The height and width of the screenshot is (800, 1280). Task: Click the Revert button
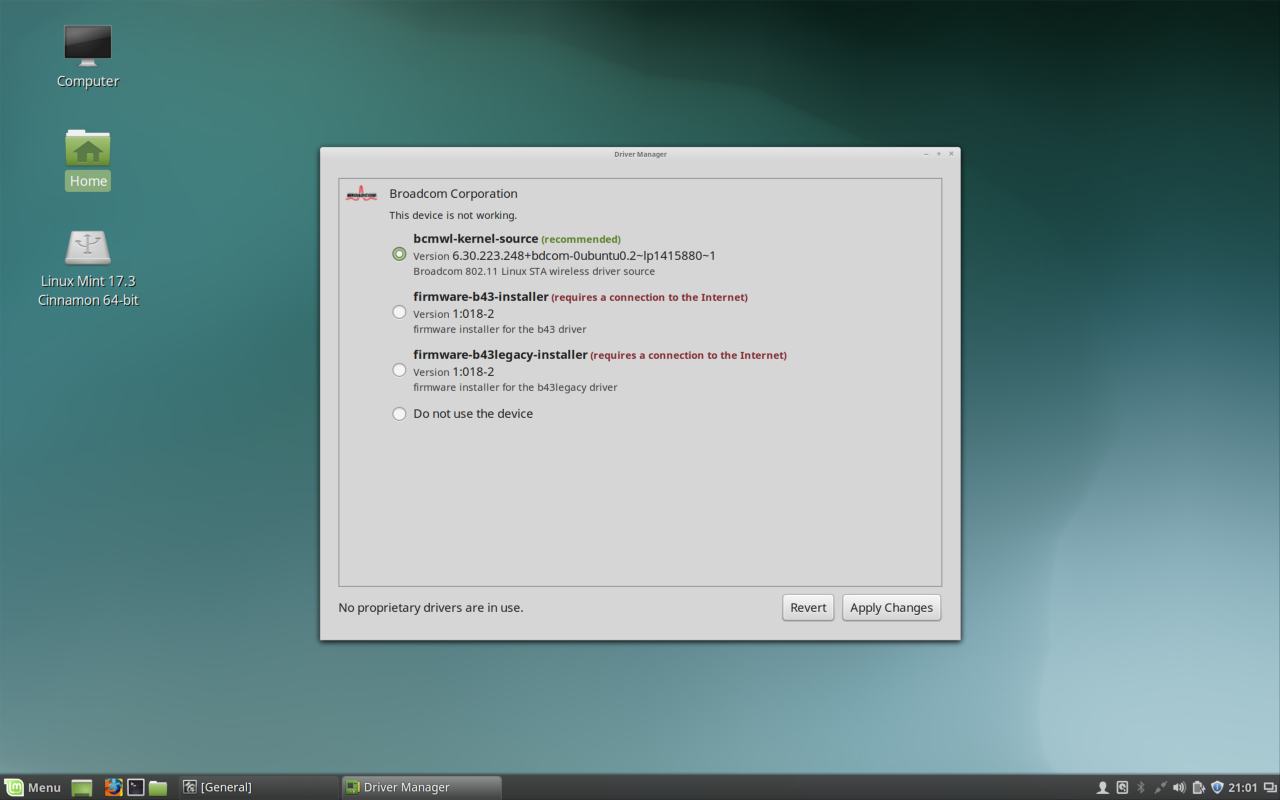(808, 607)
